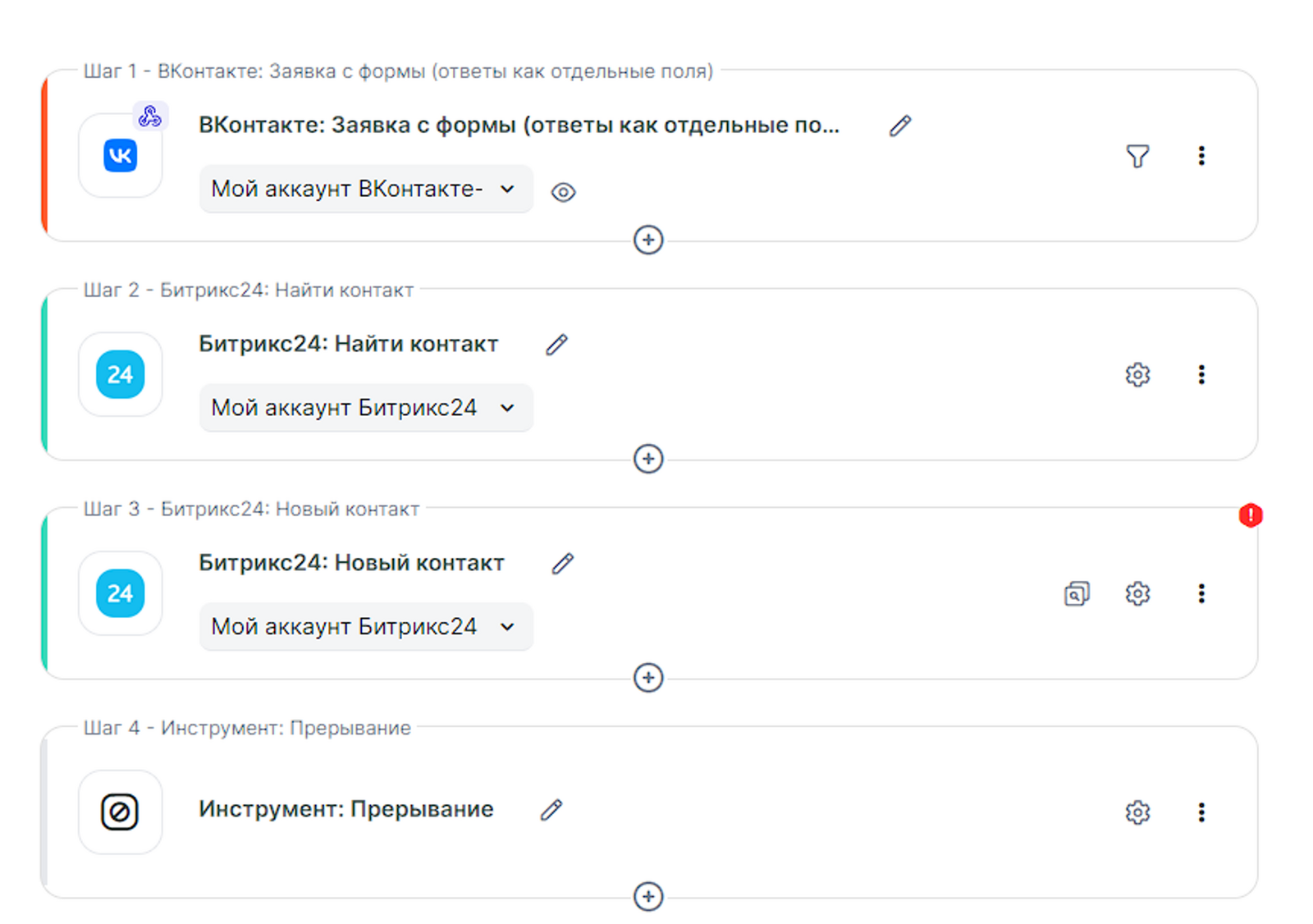
Task: Open gear settings for 'Новый контакт' step
Action: pyautogui.click(x=1137, y=593)
